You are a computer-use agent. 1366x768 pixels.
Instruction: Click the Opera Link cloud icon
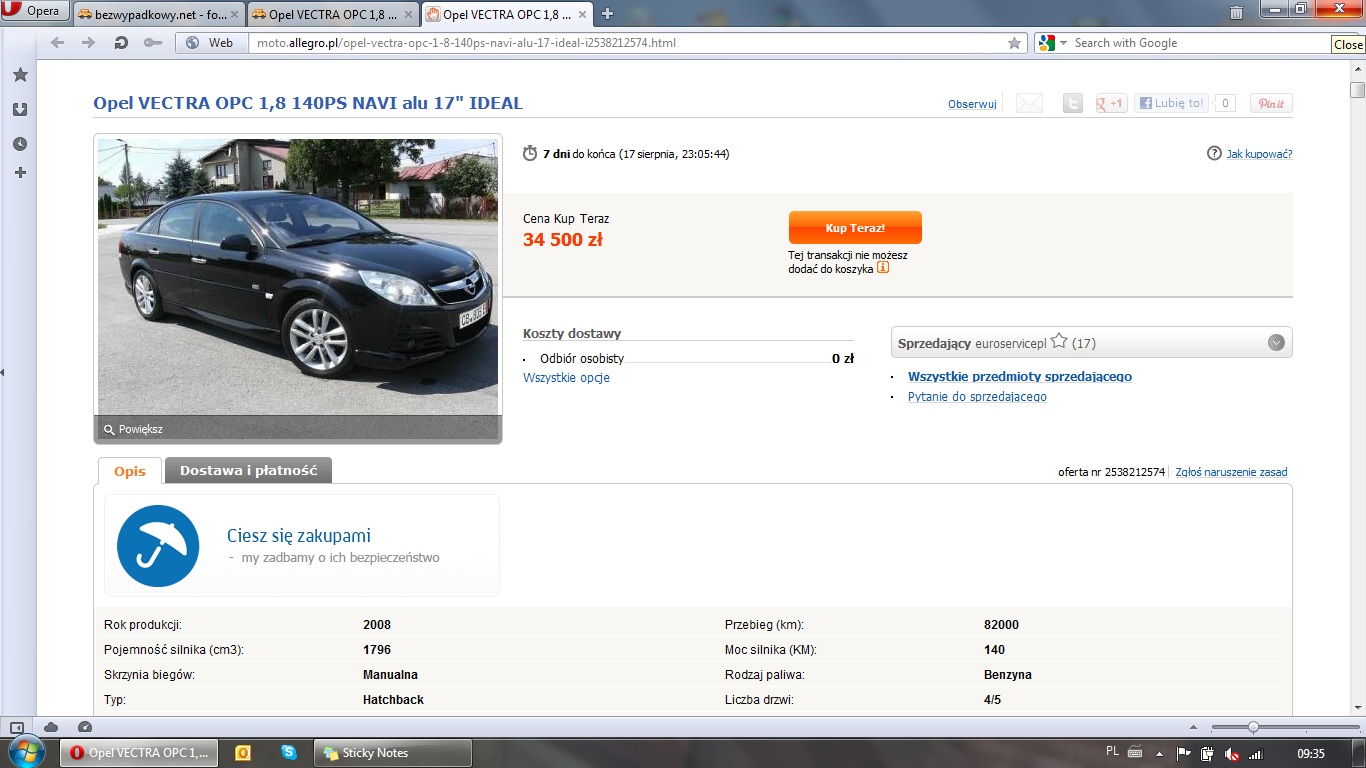point(50,727)
